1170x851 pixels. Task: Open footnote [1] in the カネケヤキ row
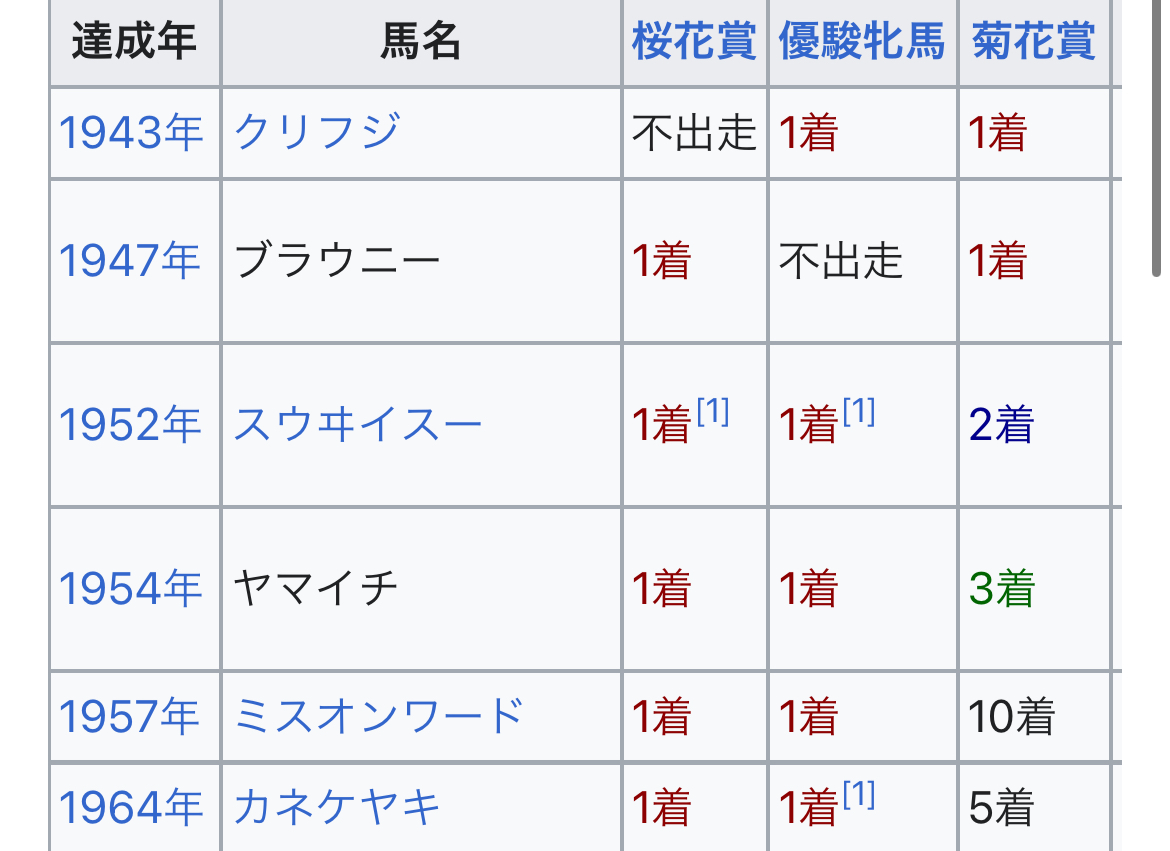859,794
